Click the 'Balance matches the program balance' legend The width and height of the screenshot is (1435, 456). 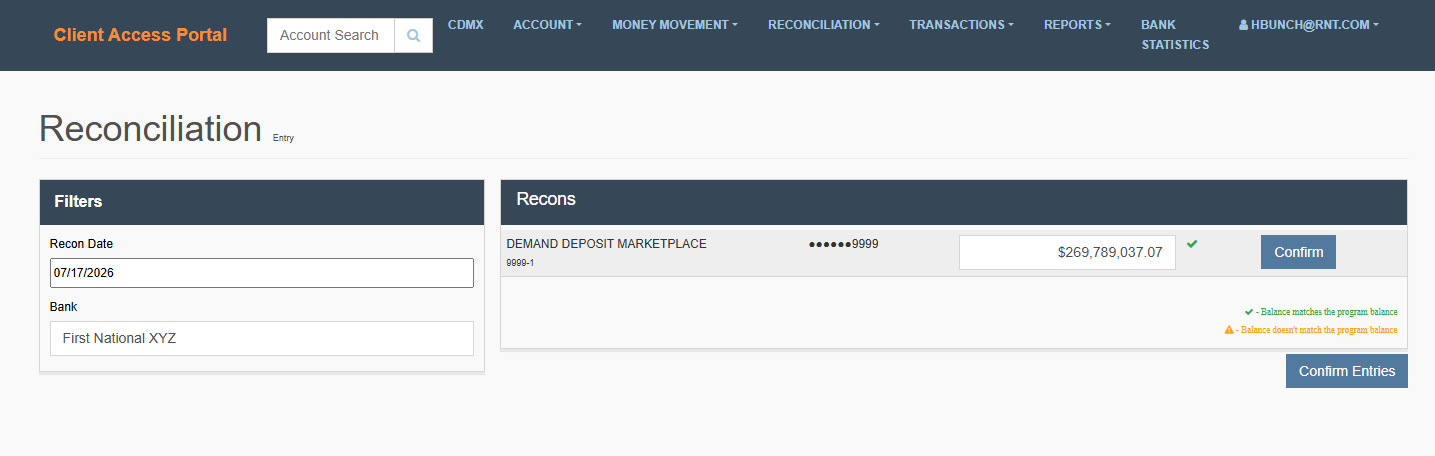[1321, 312]
